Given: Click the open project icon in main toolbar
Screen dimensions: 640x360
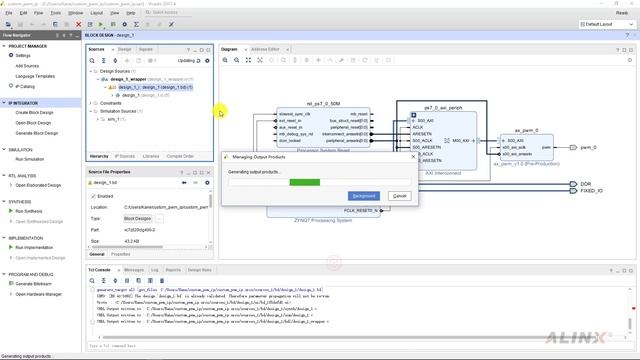Looking at the screenshot, I should (8, 24).
